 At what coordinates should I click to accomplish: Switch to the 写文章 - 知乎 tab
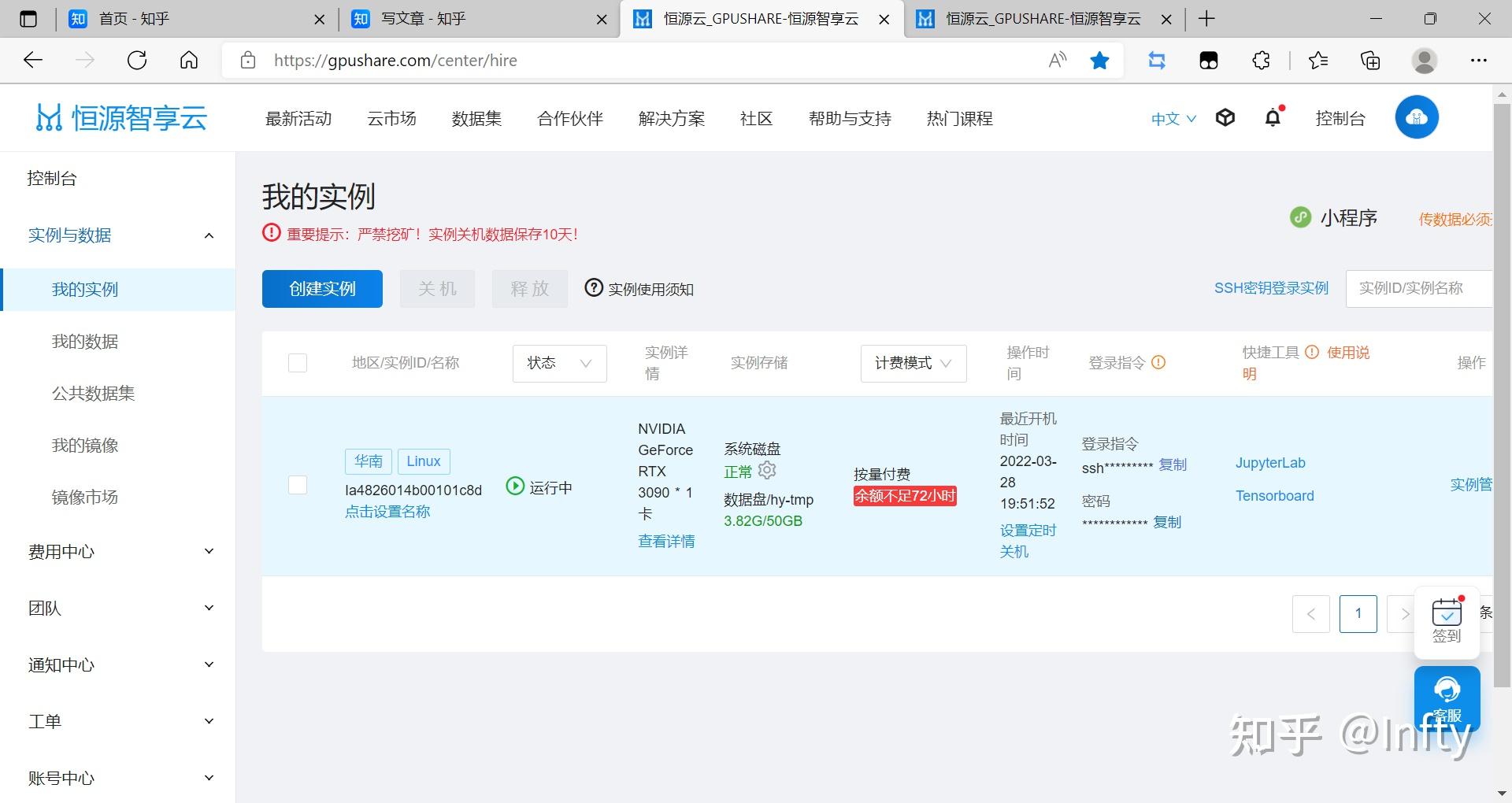pyautogui.click(x=480, y=19)
